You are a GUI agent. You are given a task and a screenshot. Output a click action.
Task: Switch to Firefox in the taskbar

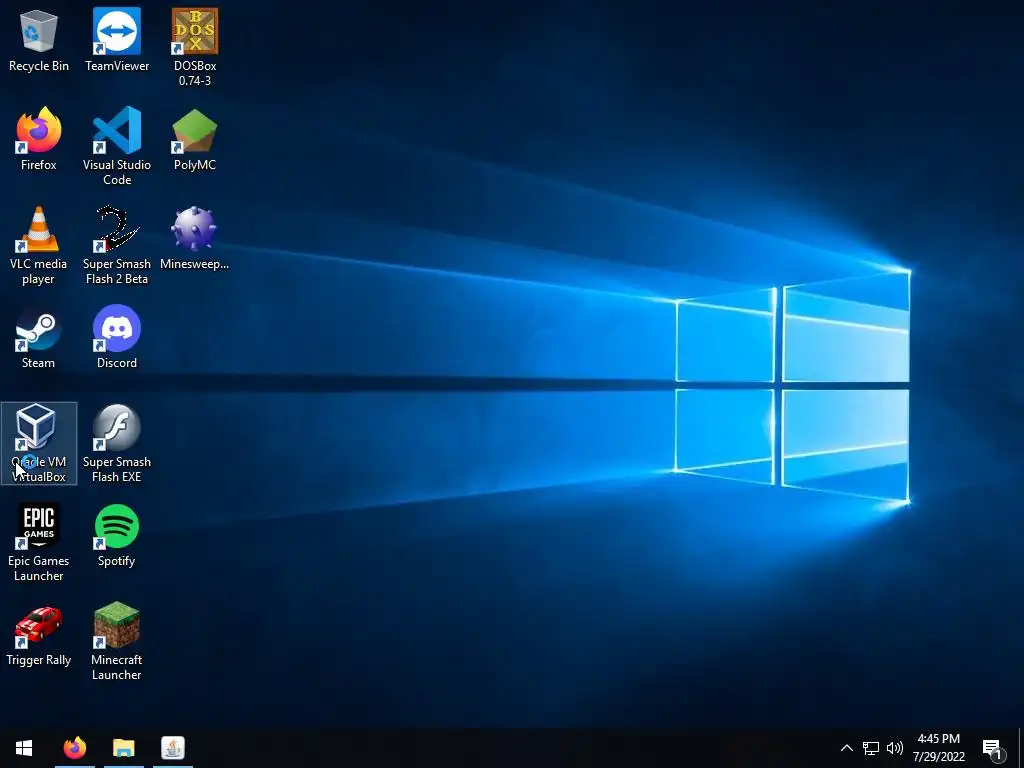(74, 748)
